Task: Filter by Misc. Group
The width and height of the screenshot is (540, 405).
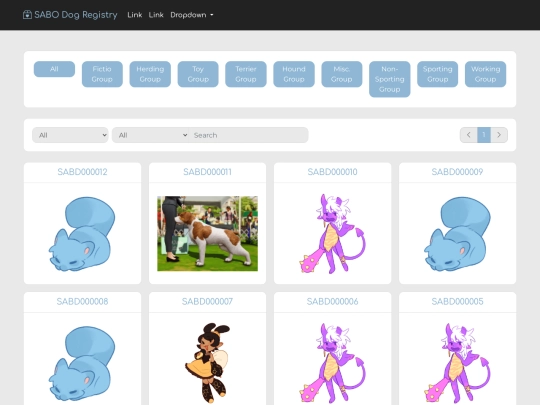Action: [342, 74]
